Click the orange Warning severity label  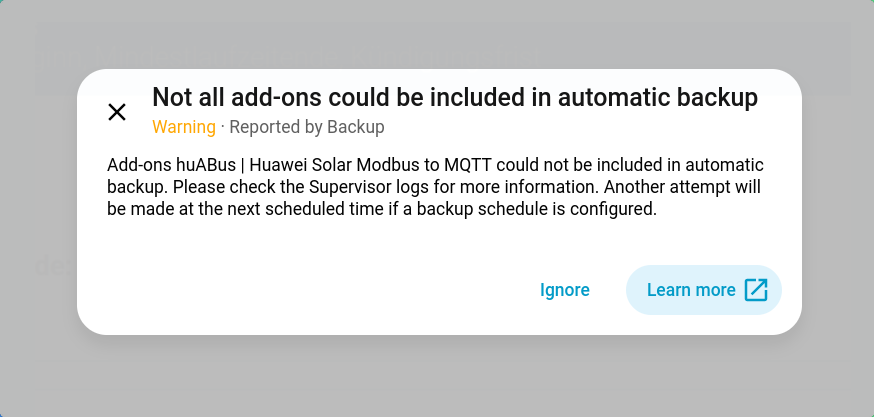click(x=183, y=127)
